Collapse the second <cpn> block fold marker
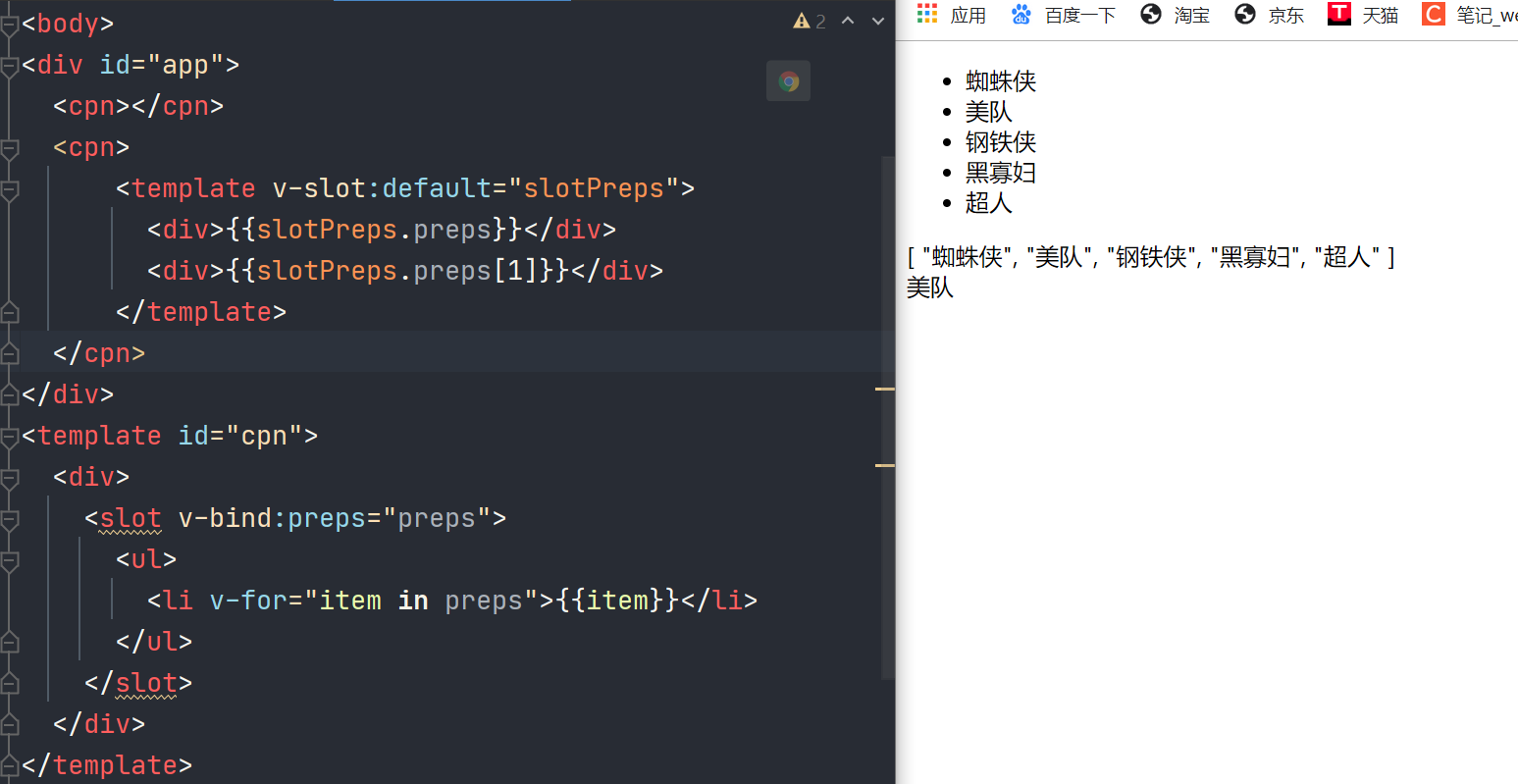The image size is (1518, 784). pyautogui.click(x=10, y=148)
